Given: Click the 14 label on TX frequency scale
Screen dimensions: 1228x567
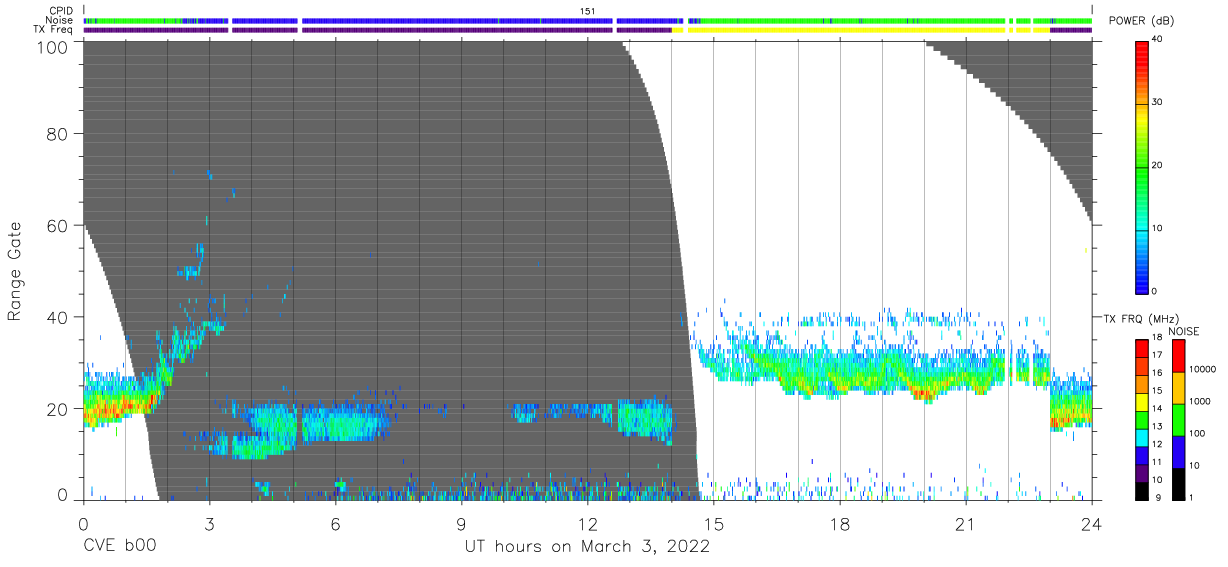Looking at the screenshot, I should coord(1159,410).
